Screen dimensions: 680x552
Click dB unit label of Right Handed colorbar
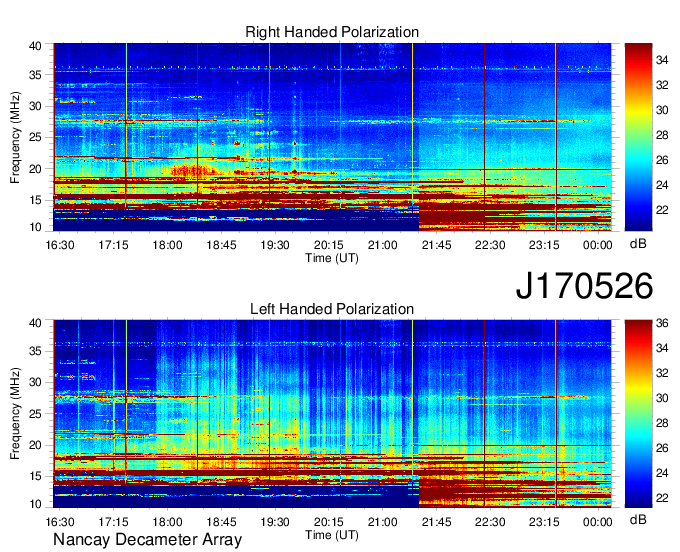coord(638,244)
